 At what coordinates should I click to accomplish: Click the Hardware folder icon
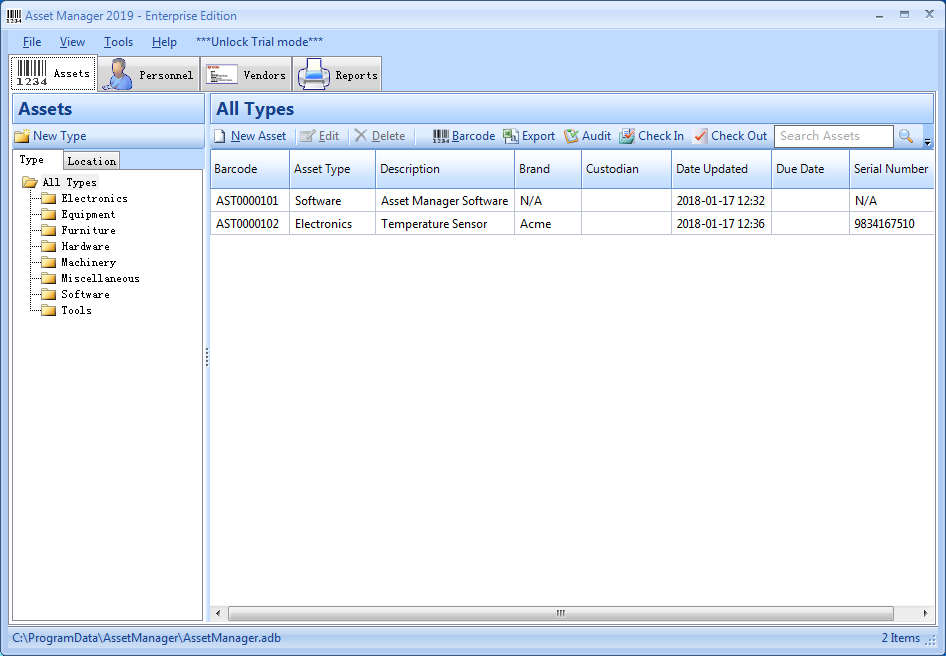[49, 247]
